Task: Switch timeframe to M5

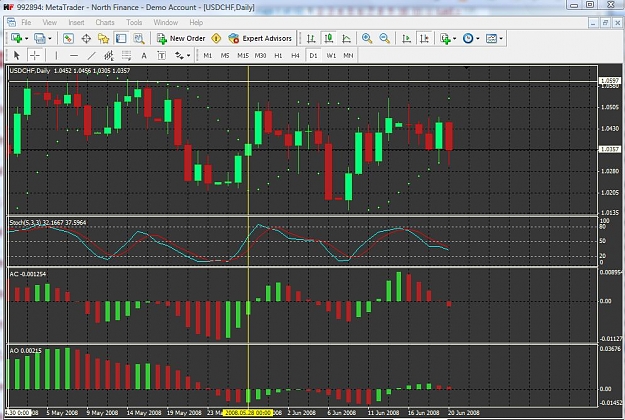Action: 225,56
